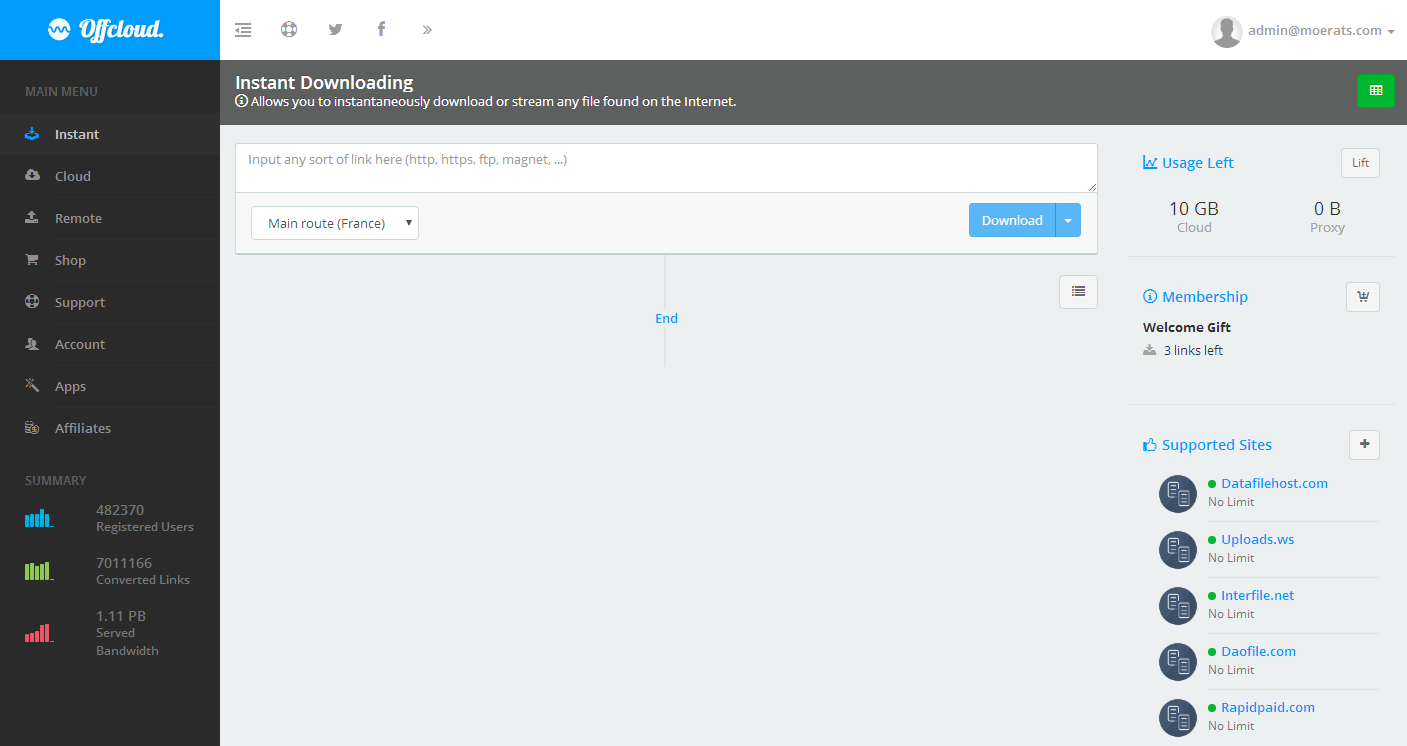Click the Remote upload icon in sidebar
The height and width of the screenshot is (746, 1407).
32,218
